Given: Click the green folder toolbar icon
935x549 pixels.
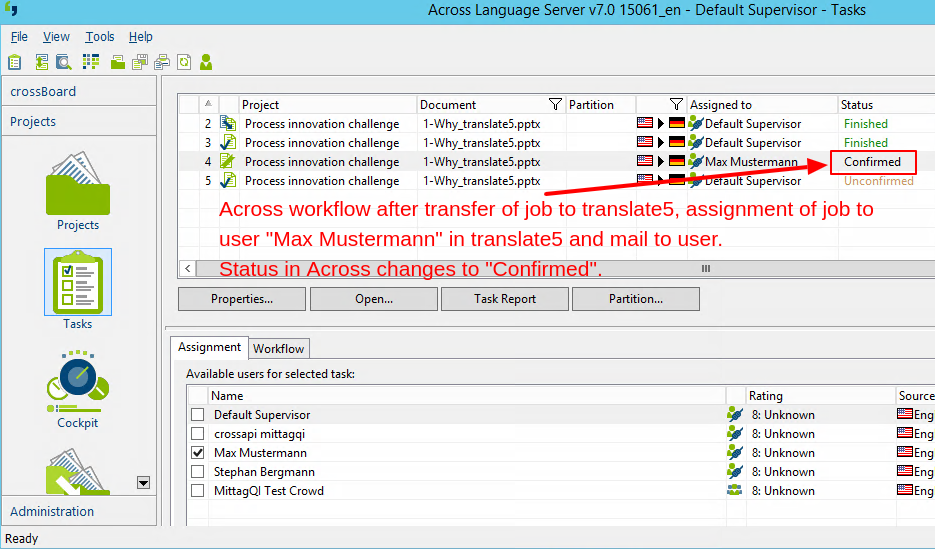Looking at the screenshot, I should click(x=117, y=62).
